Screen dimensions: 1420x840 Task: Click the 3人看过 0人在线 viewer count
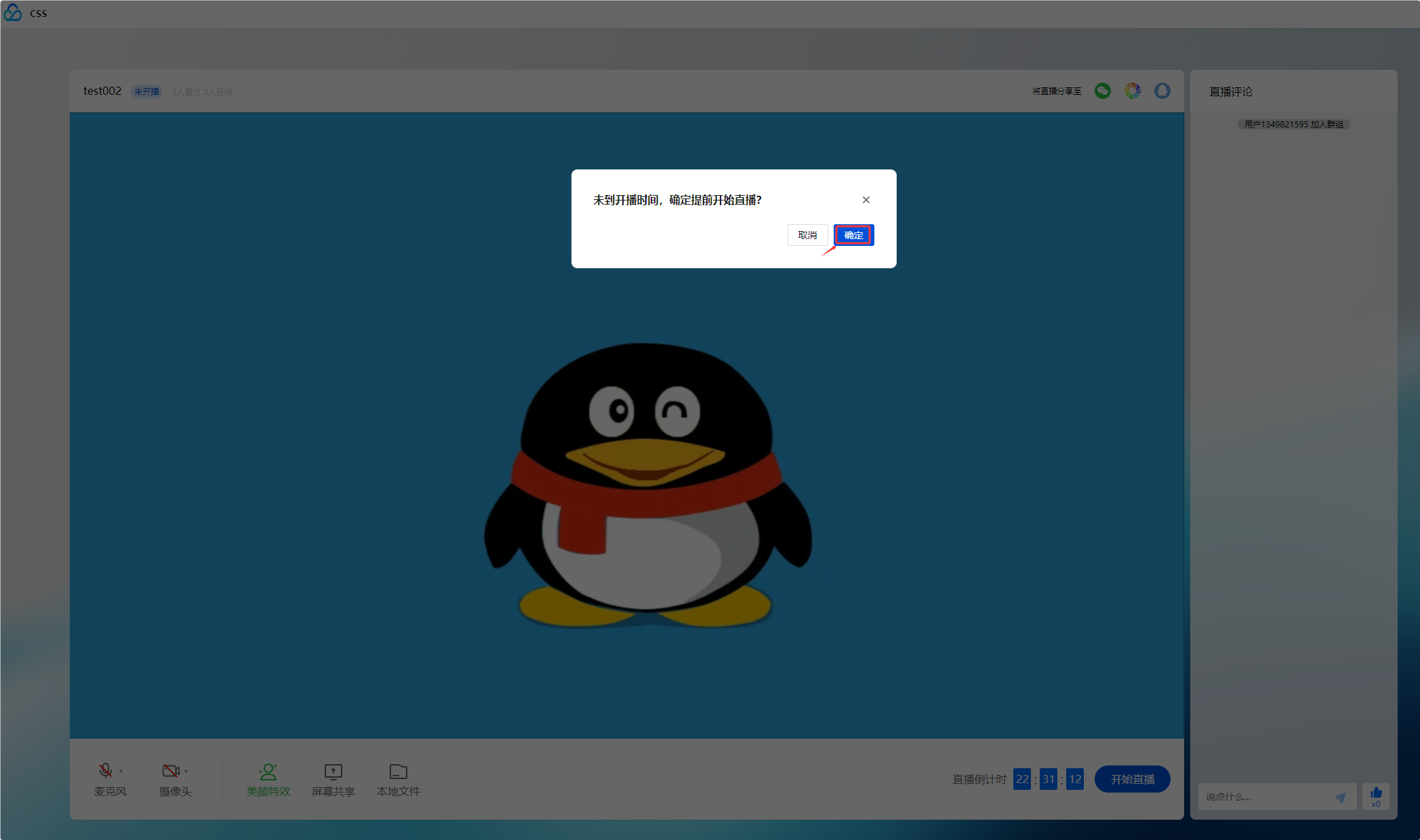coord(202,91)
